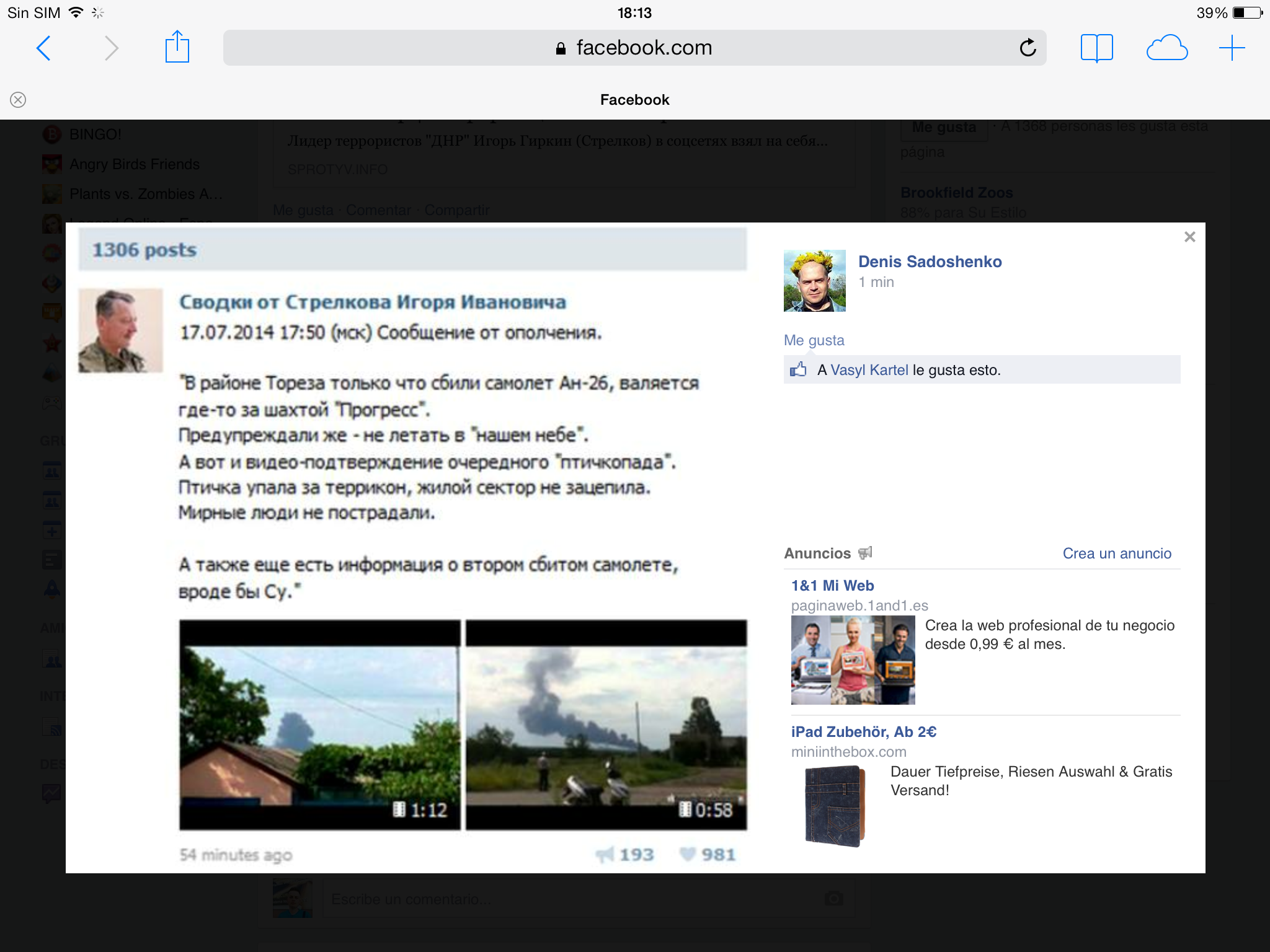Tap the Safari forward arrow

point(111,48)
